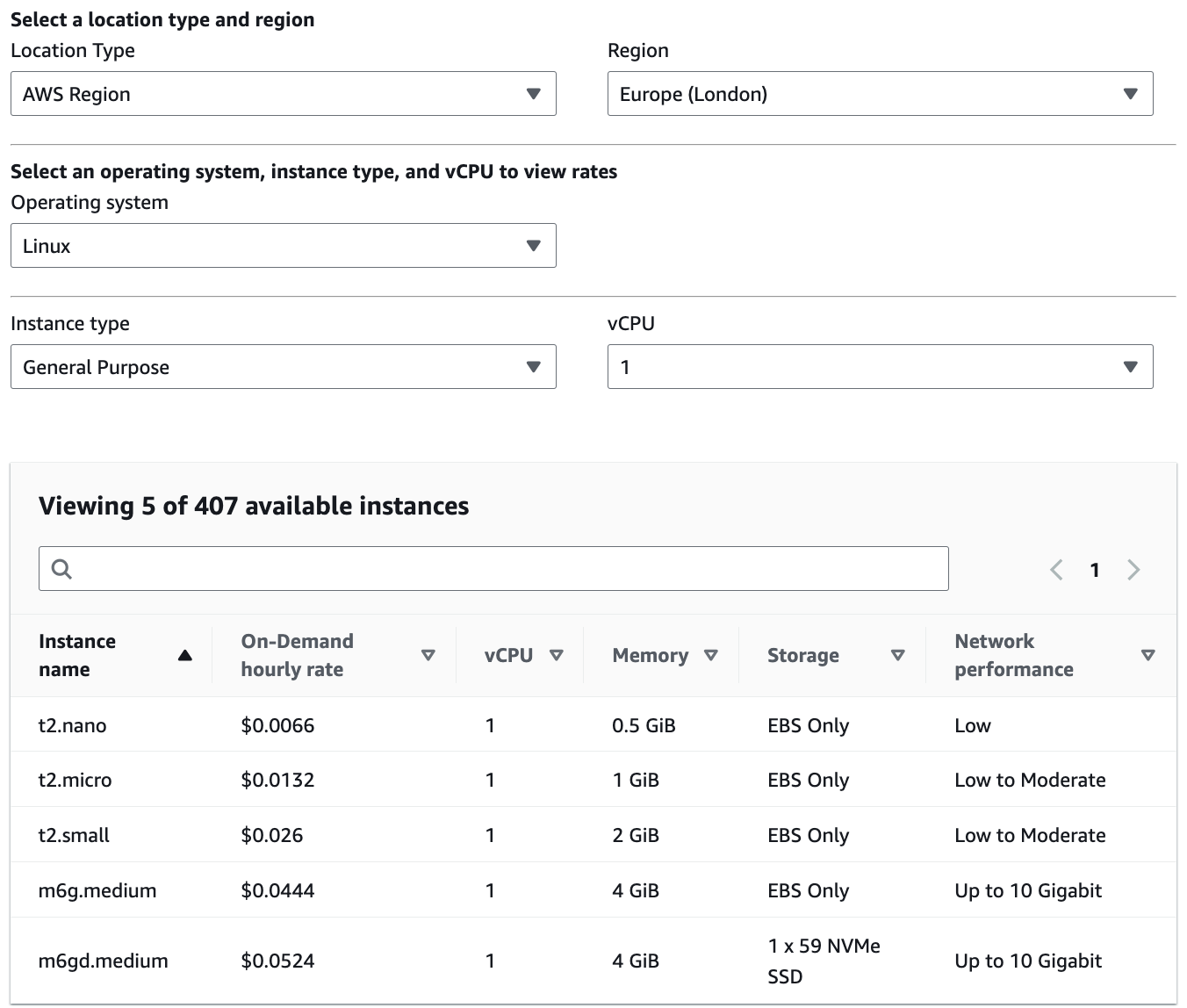Open the Region dropdown showing Europe (London)

[x=880, y=93]
